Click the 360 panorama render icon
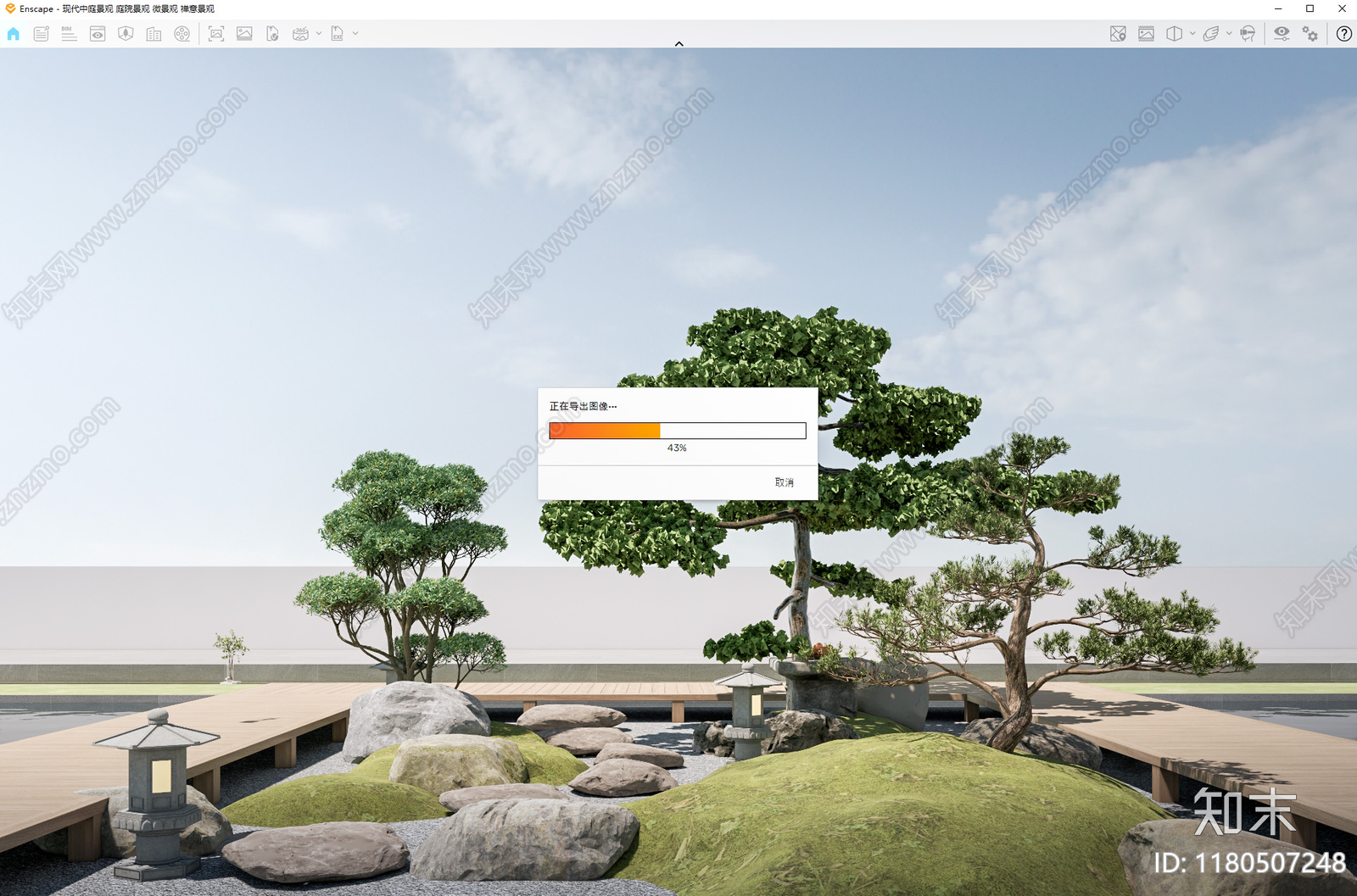Screen dimensions: 1357x896 [x=300, y=34]
